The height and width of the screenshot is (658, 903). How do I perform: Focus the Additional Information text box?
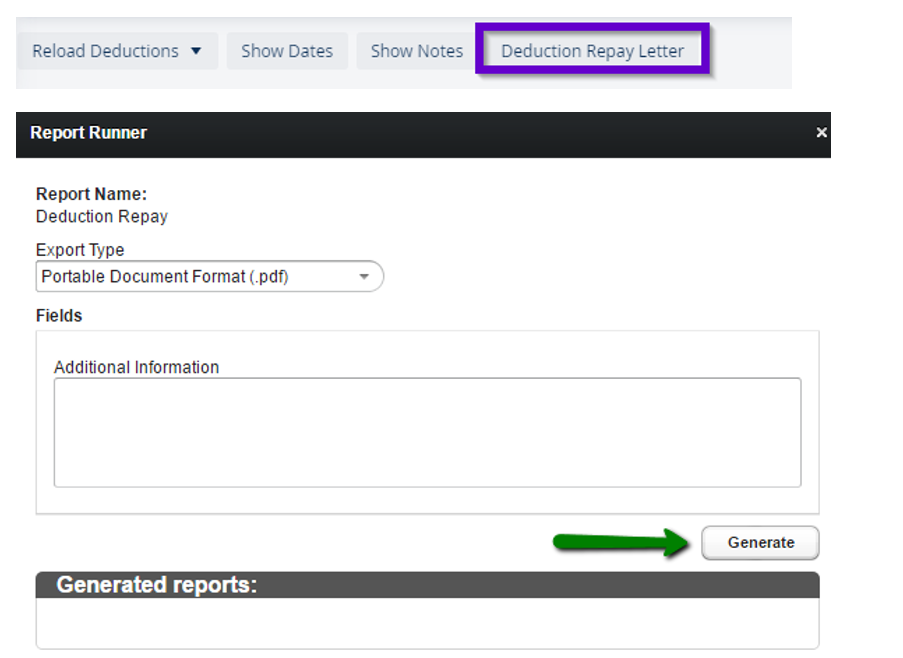click(427, 432)
